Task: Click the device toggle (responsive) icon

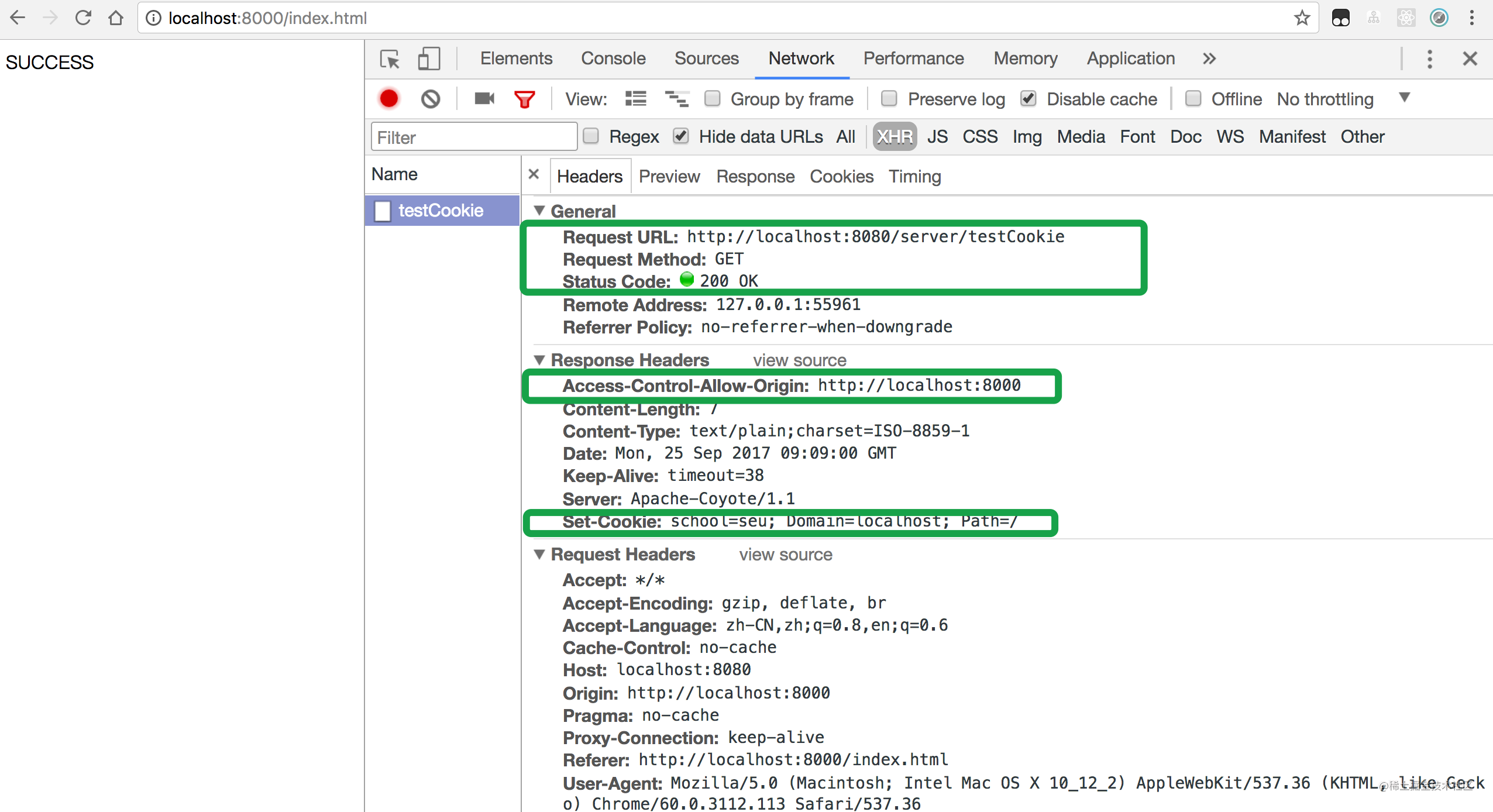Action: click(x=428, y=58)
